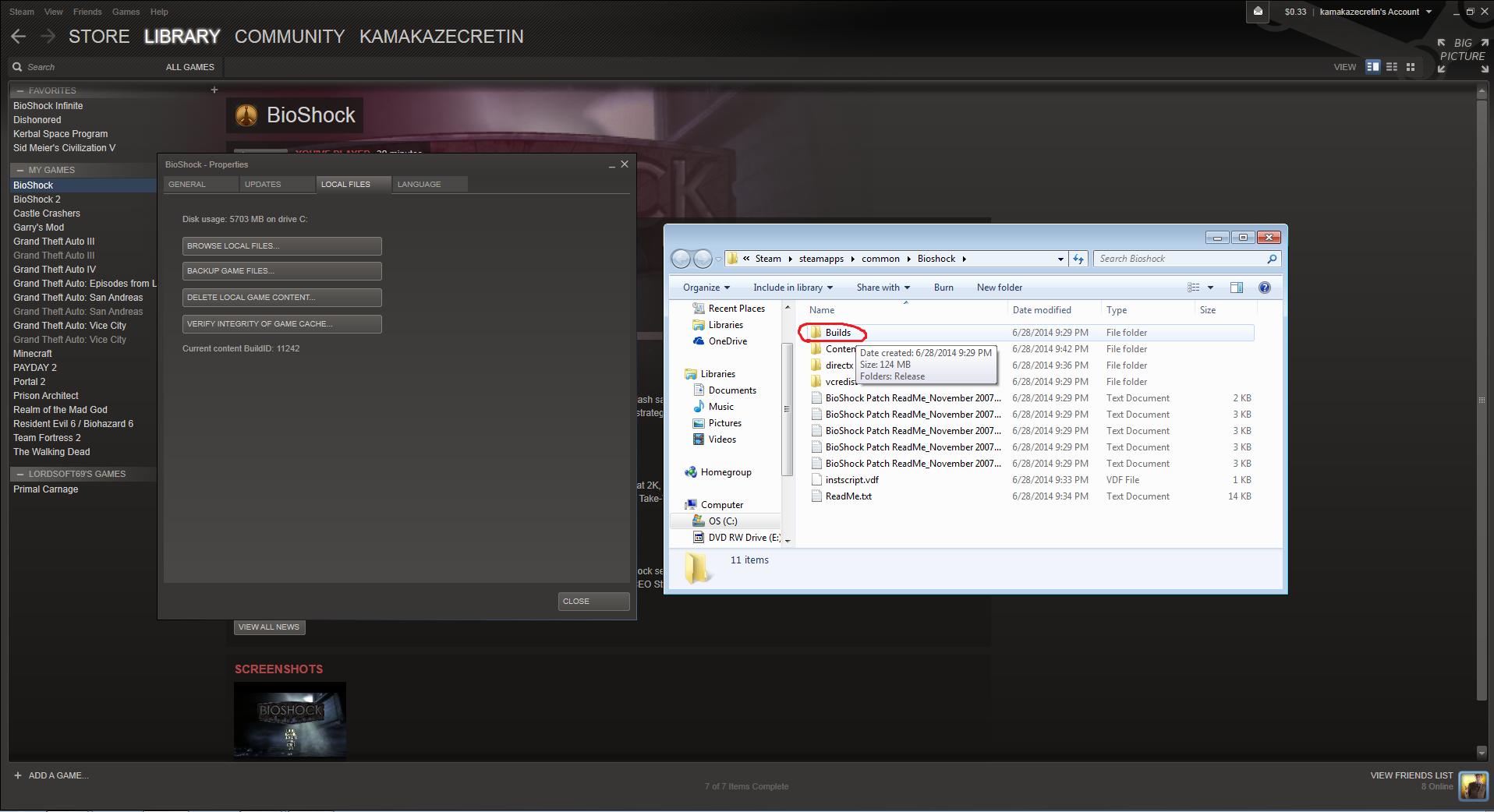Collapse the My Games category
This screenshot has width=1494, height=812.
20,170
